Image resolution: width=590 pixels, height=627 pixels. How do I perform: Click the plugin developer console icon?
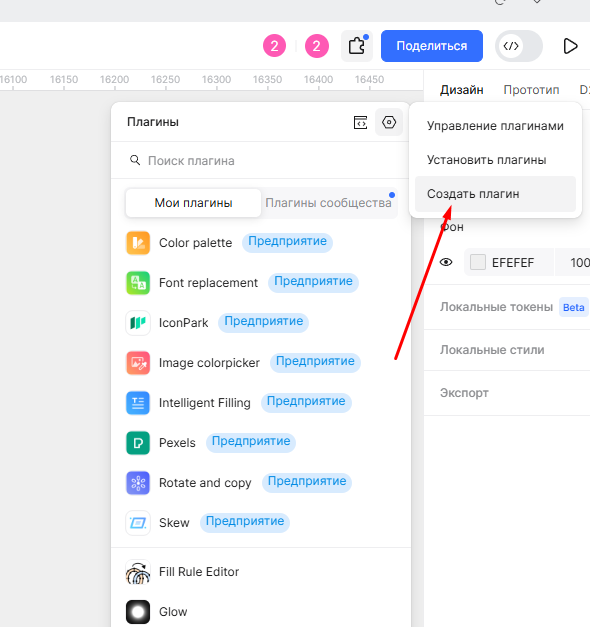[x=360, y=122]
